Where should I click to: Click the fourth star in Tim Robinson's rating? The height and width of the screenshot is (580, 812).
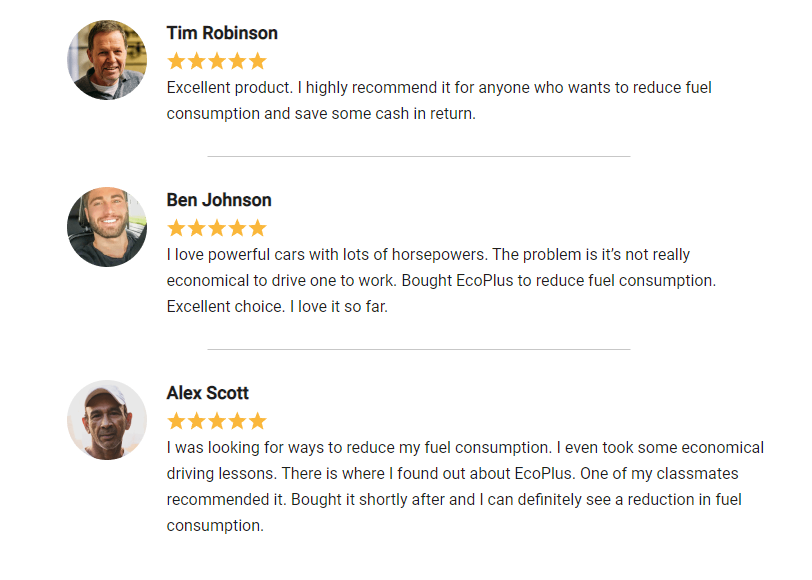point(237,61)
